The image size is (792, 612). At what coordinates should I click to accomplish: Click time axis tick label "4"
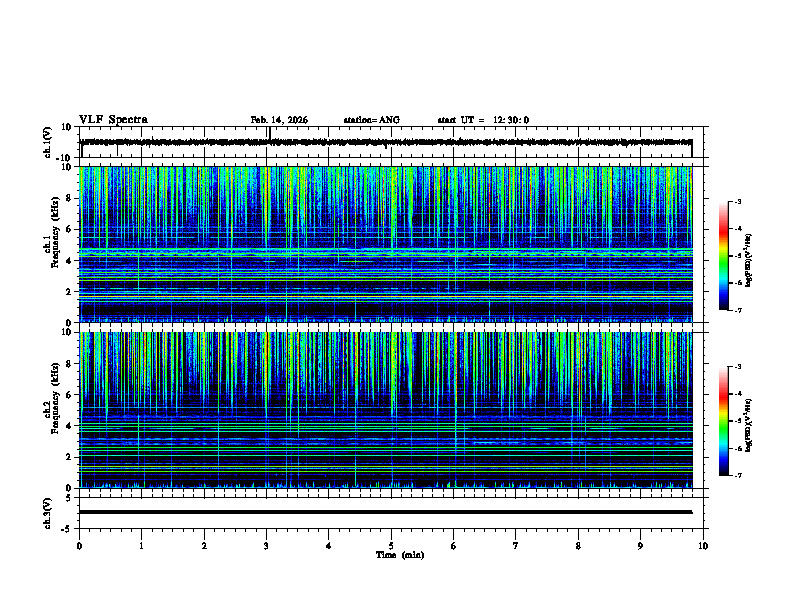click(329, 546)
